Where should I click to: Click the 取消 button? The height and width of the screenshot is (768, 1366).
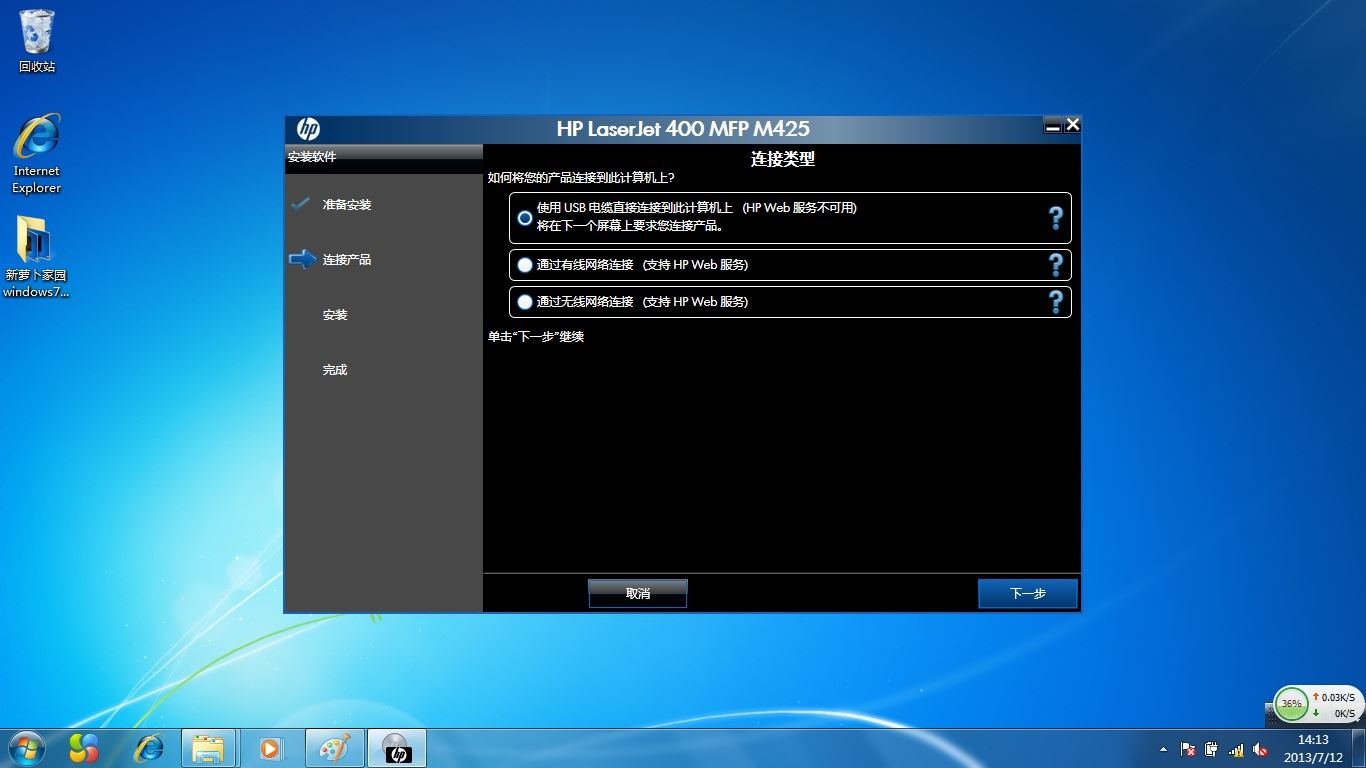point(638,593)
